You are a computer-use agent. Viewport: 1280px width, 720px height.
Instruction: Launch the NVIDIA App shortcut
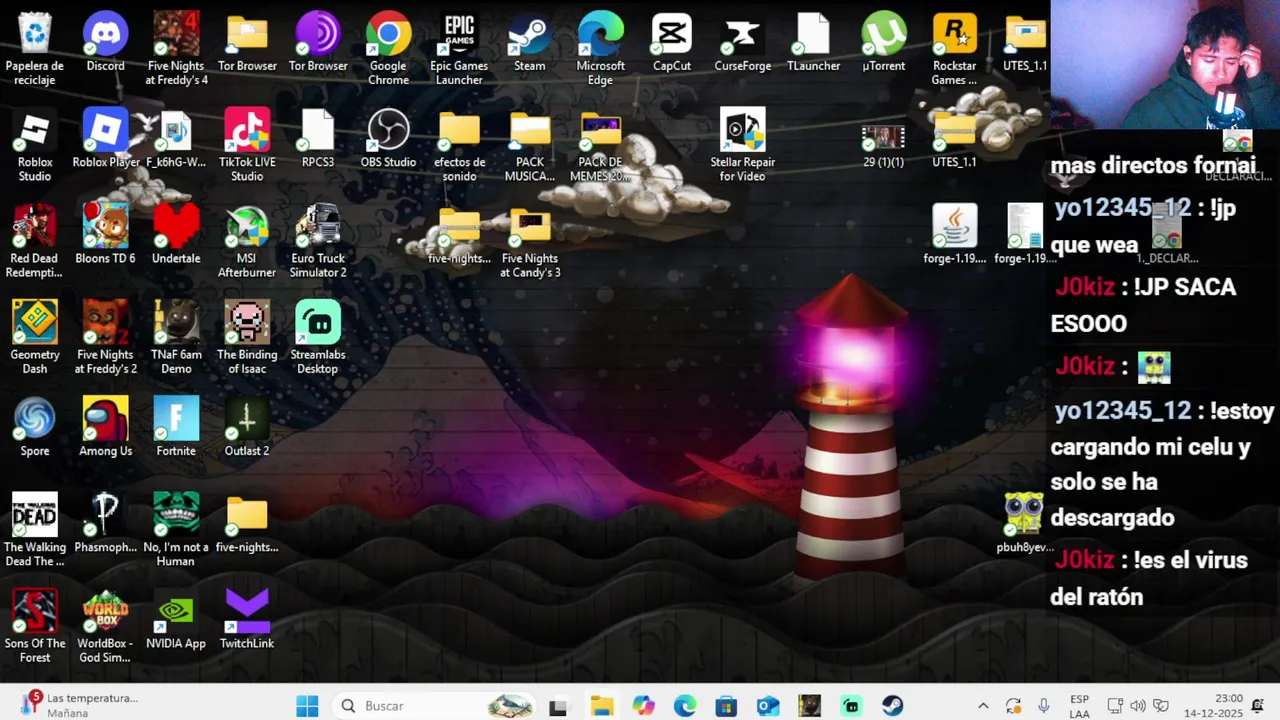[176, 620]
